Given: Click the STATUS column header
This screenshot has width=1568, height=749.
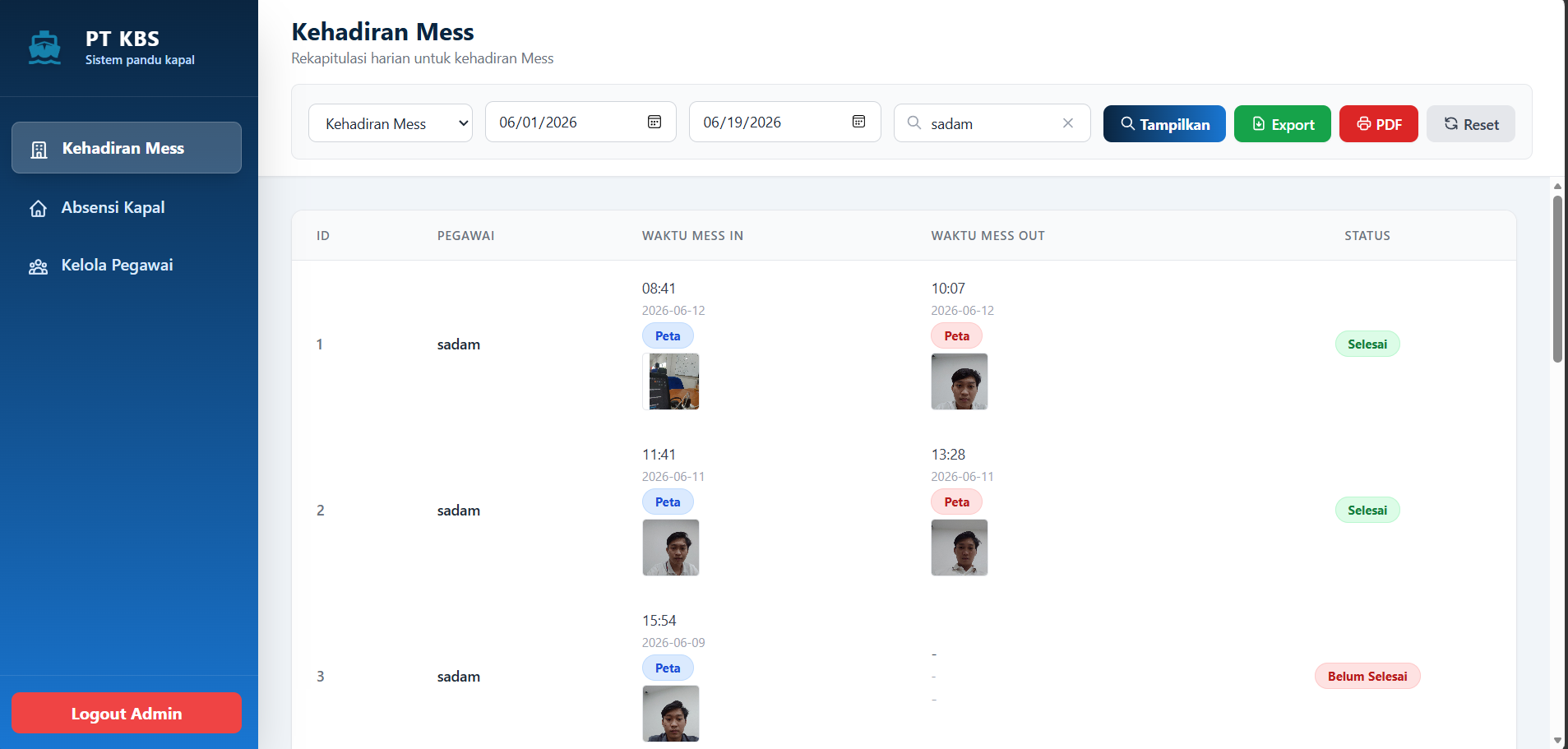Looking at the screenshot, I should pyautogui.click(x=1367, y=236).
